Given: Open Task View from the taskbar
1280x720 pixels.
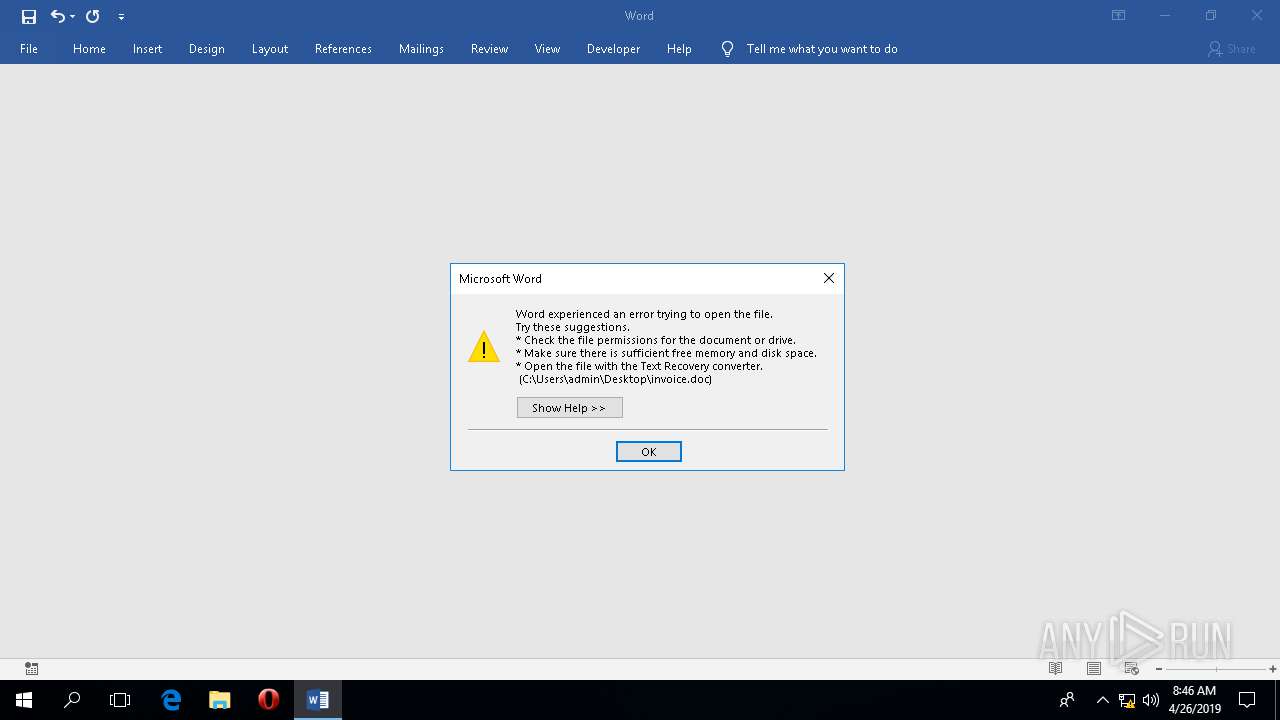Looking at the screenshot, I should [x=120, y=700].
